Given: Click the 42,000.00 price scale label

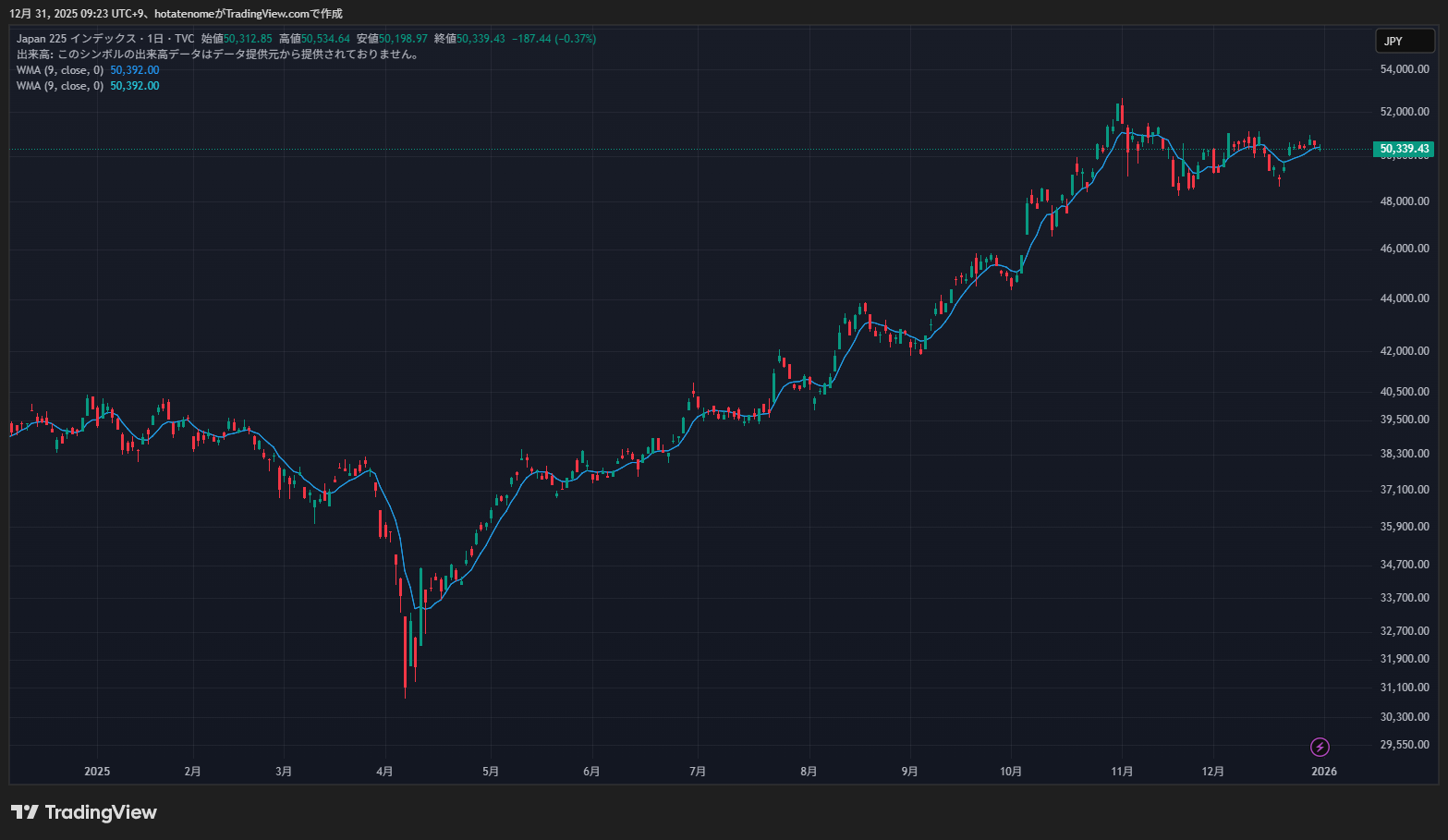Looking at the screenshot, I should coord(1404,351).
